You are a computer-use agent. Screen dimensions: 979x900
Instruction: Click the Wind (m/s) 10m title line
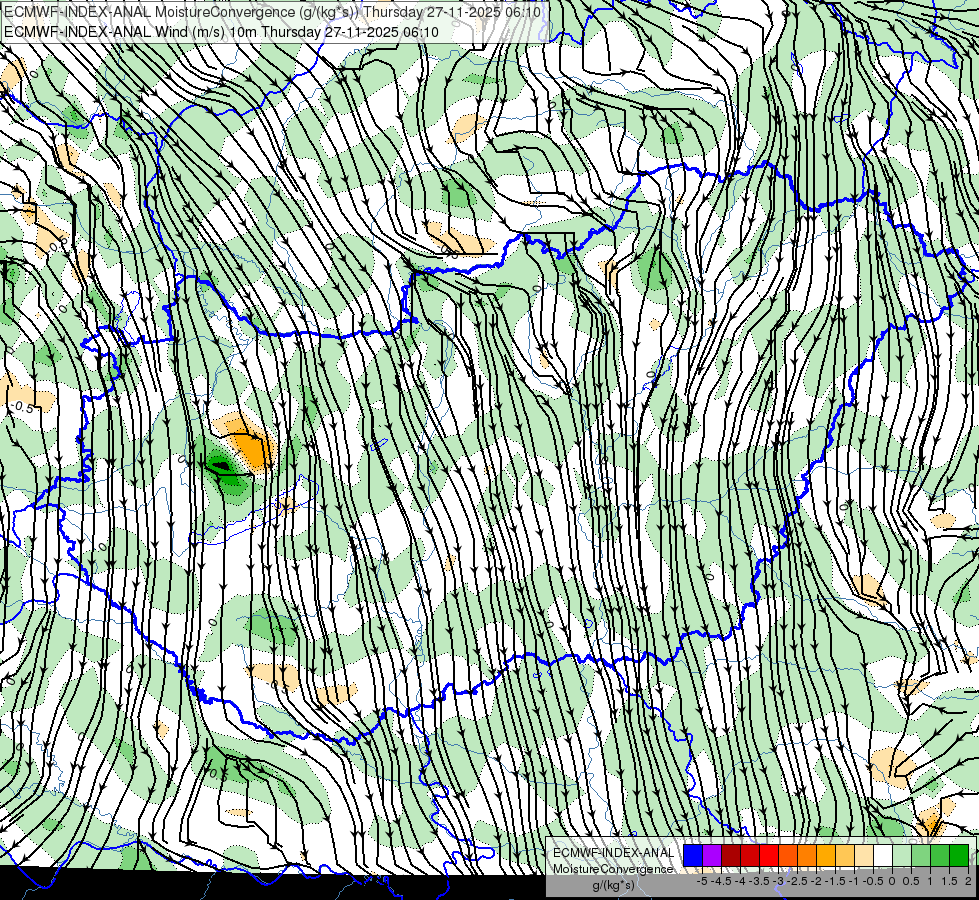221,32
